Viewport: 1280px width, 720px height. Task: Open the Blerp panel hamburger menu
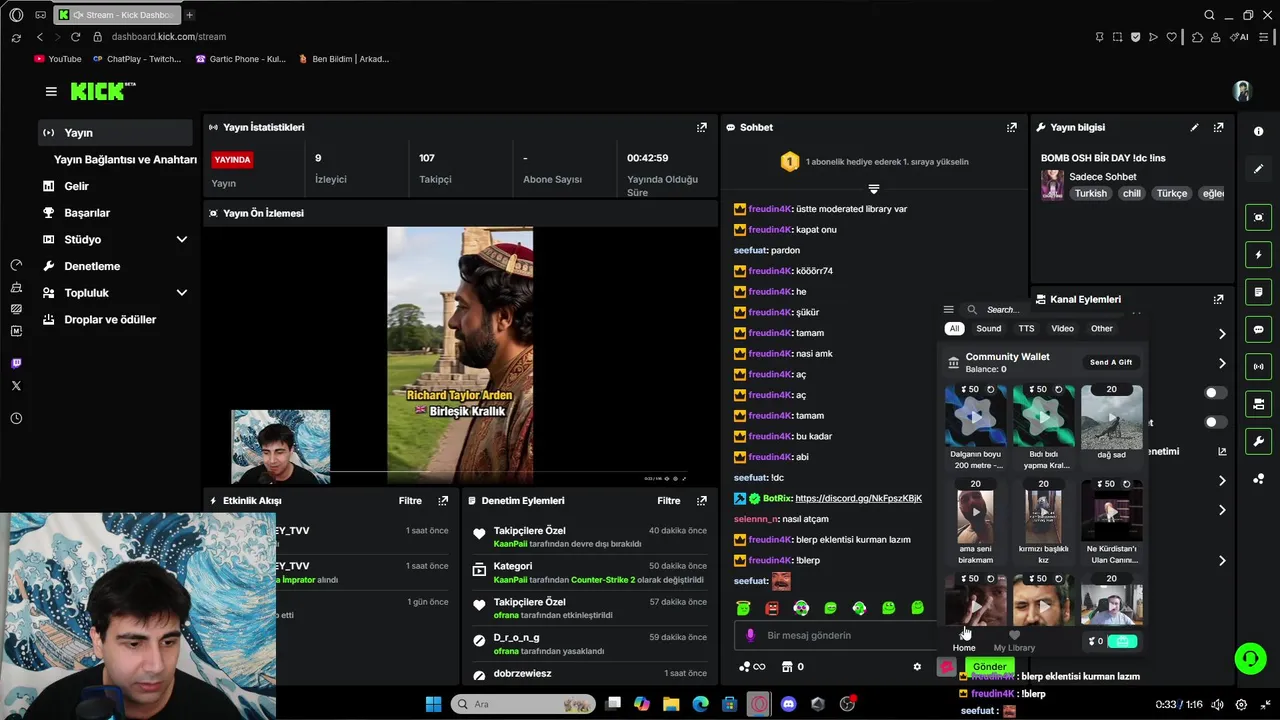(949, 310)
